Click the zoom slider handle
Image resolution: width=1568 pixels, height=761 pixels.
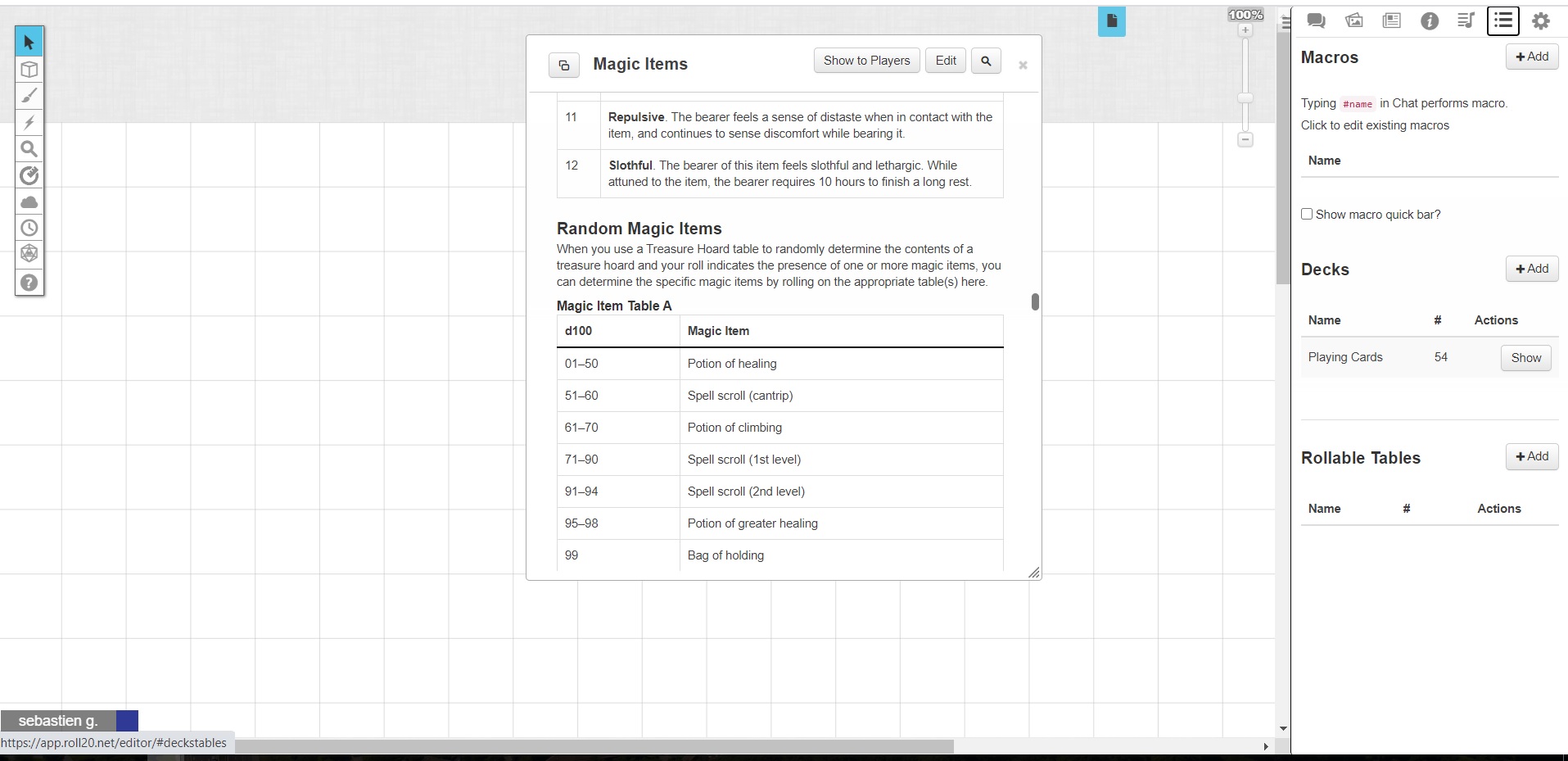pos(1245,97)
